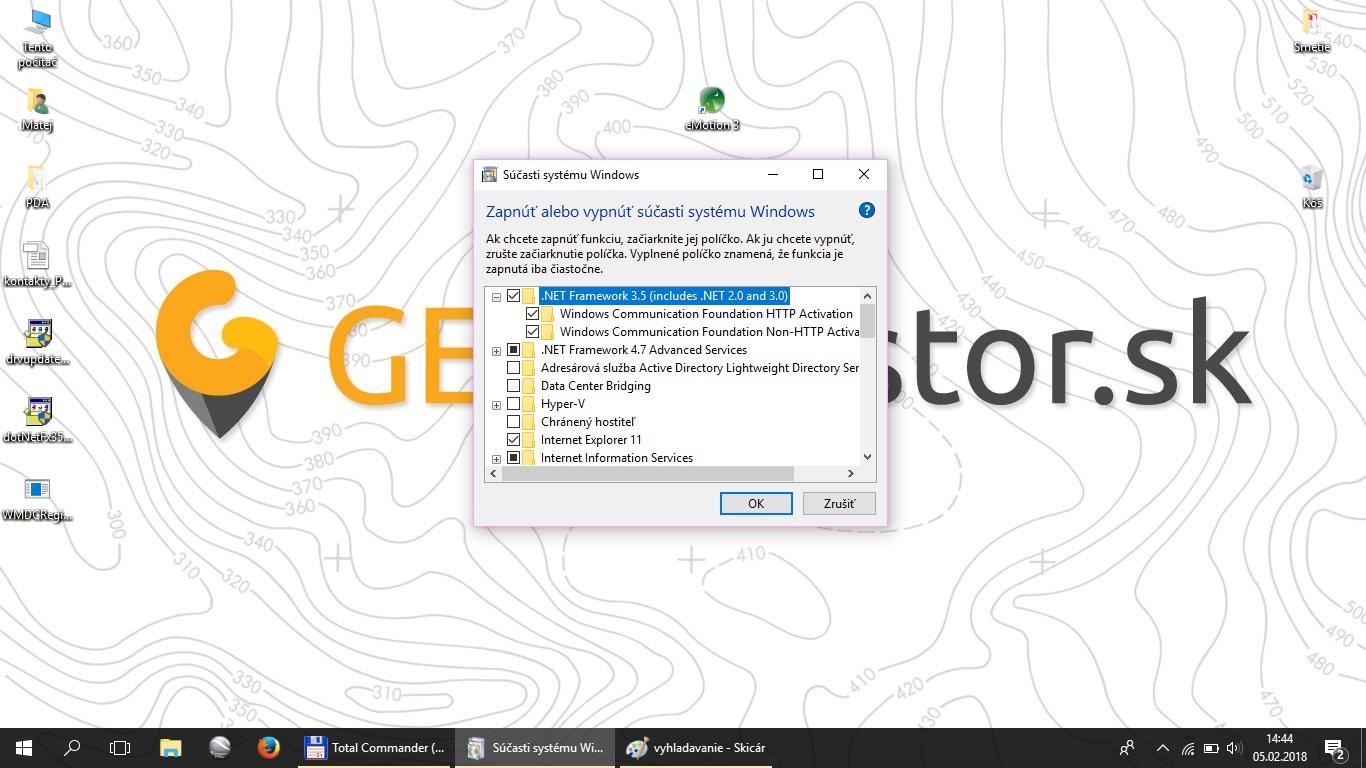Open Task View from the taskbar
The height and width of the screenshot is (768, 1366).
click(120, 747)
